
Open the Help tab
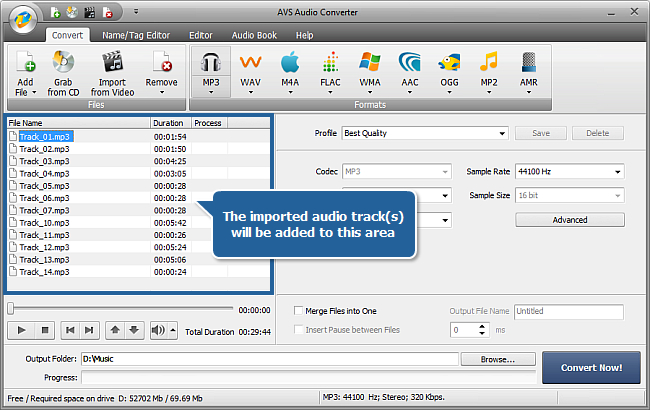(304, 35)
